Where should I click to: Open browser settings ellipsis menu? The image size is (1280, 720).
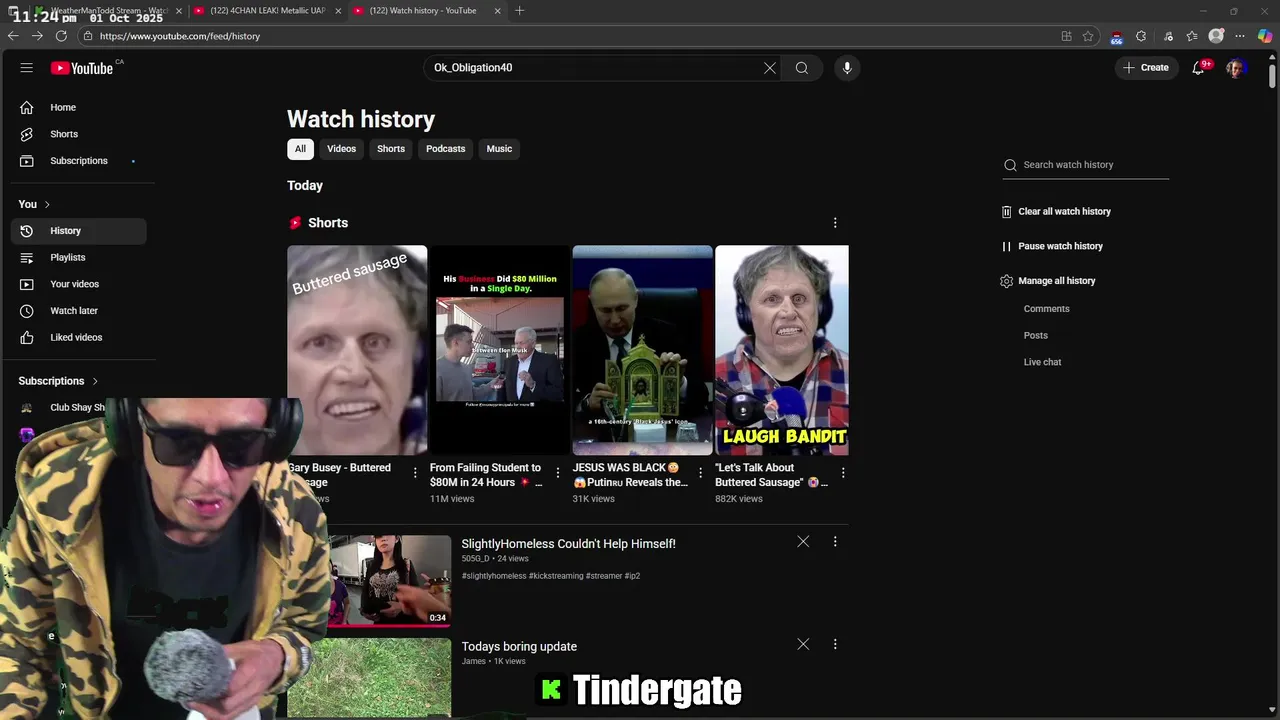pyautogui.click(x=1240, y=36)
